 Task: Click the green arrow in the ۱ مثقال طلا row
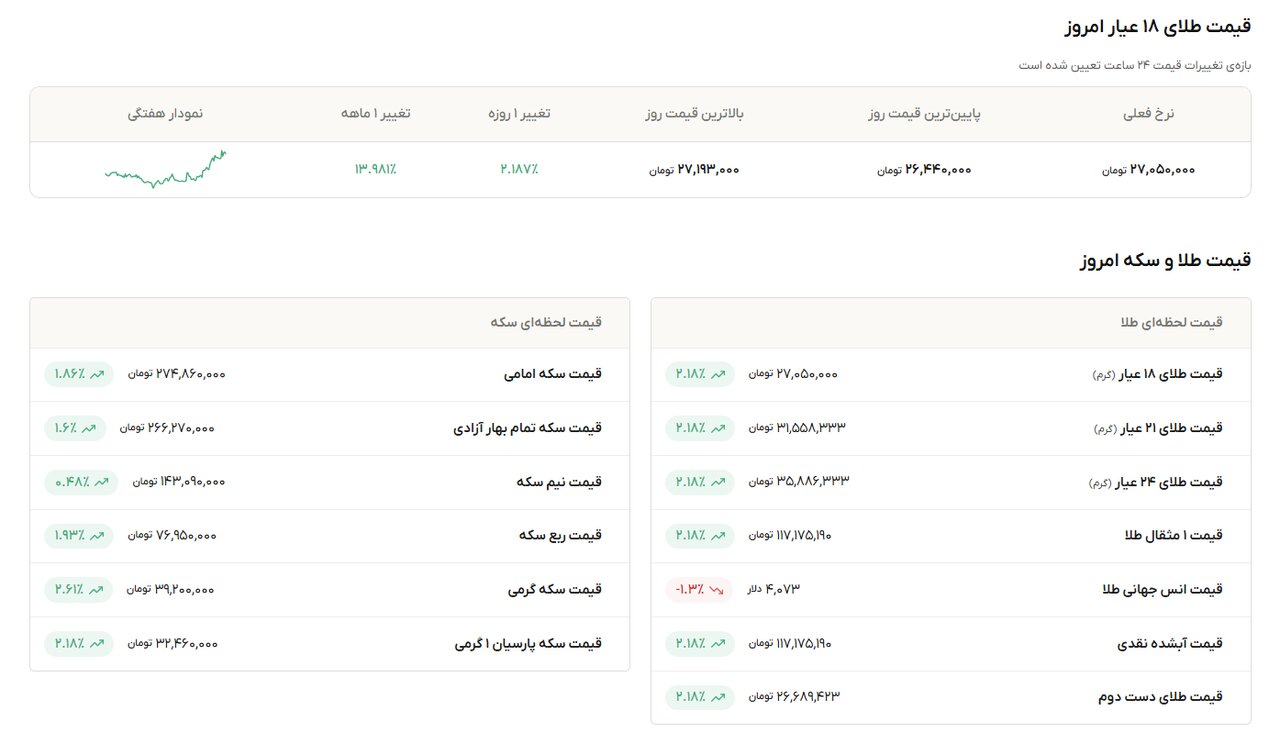717,536
